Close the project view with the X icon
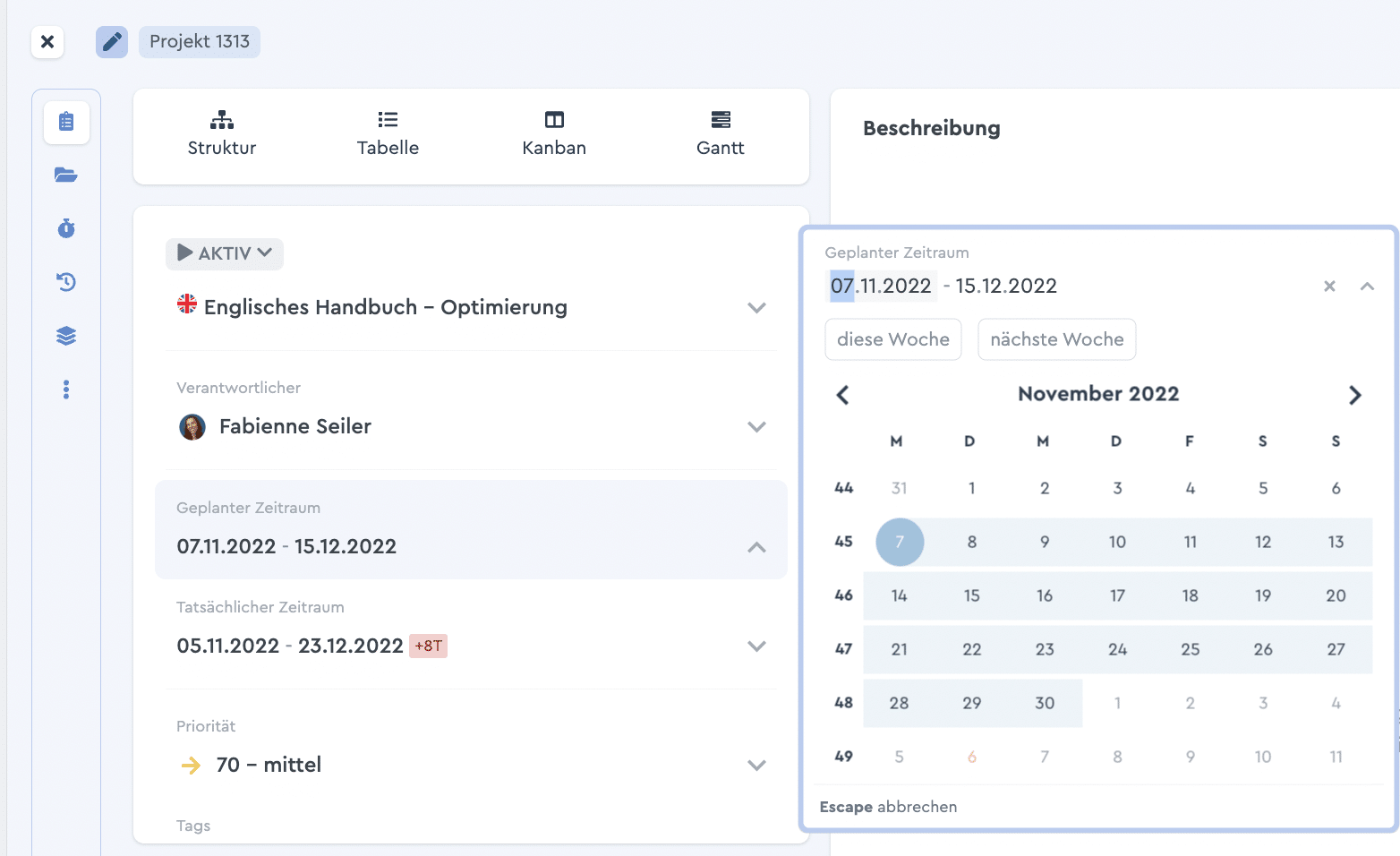Image resolution: width=1400 pixels, height=856 pixels. tap(47, 42)
